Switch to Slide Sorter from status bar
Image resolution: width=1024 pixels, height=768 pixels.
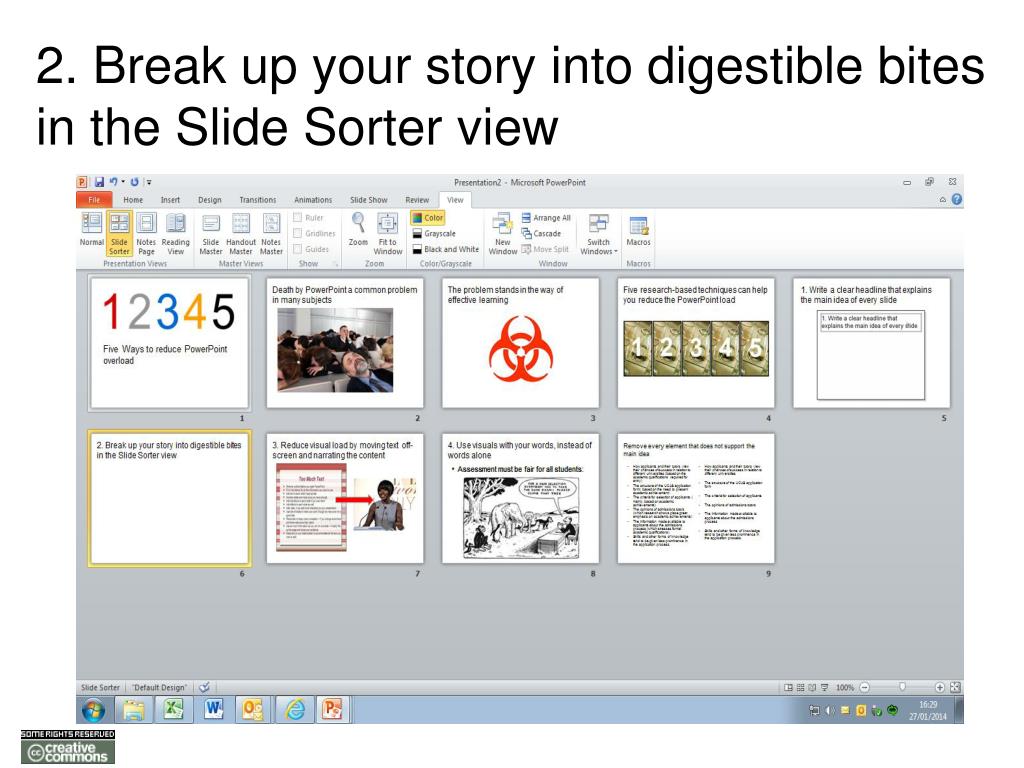801,687
